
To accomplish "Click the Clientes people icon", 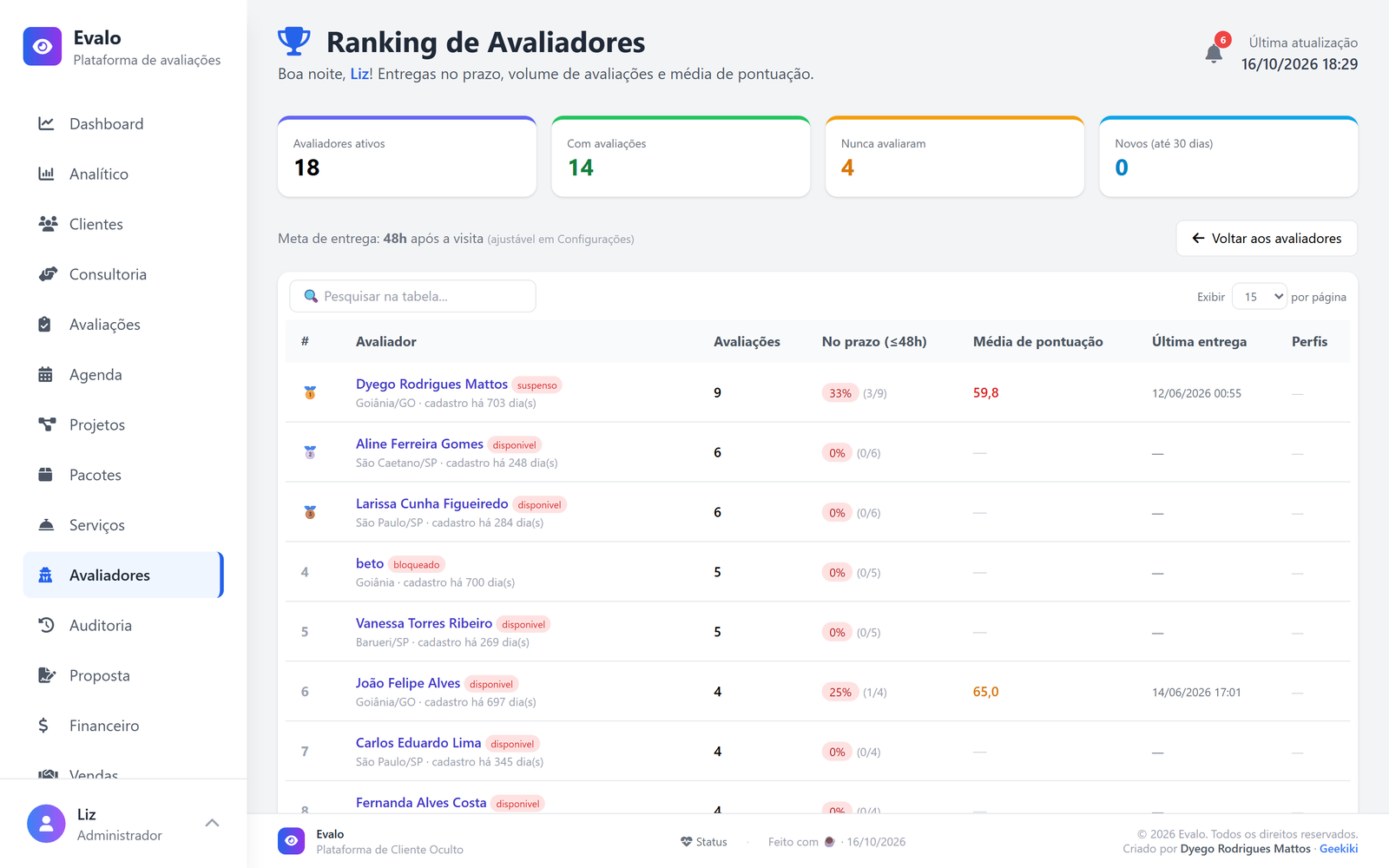I will [x=48, y=224].
